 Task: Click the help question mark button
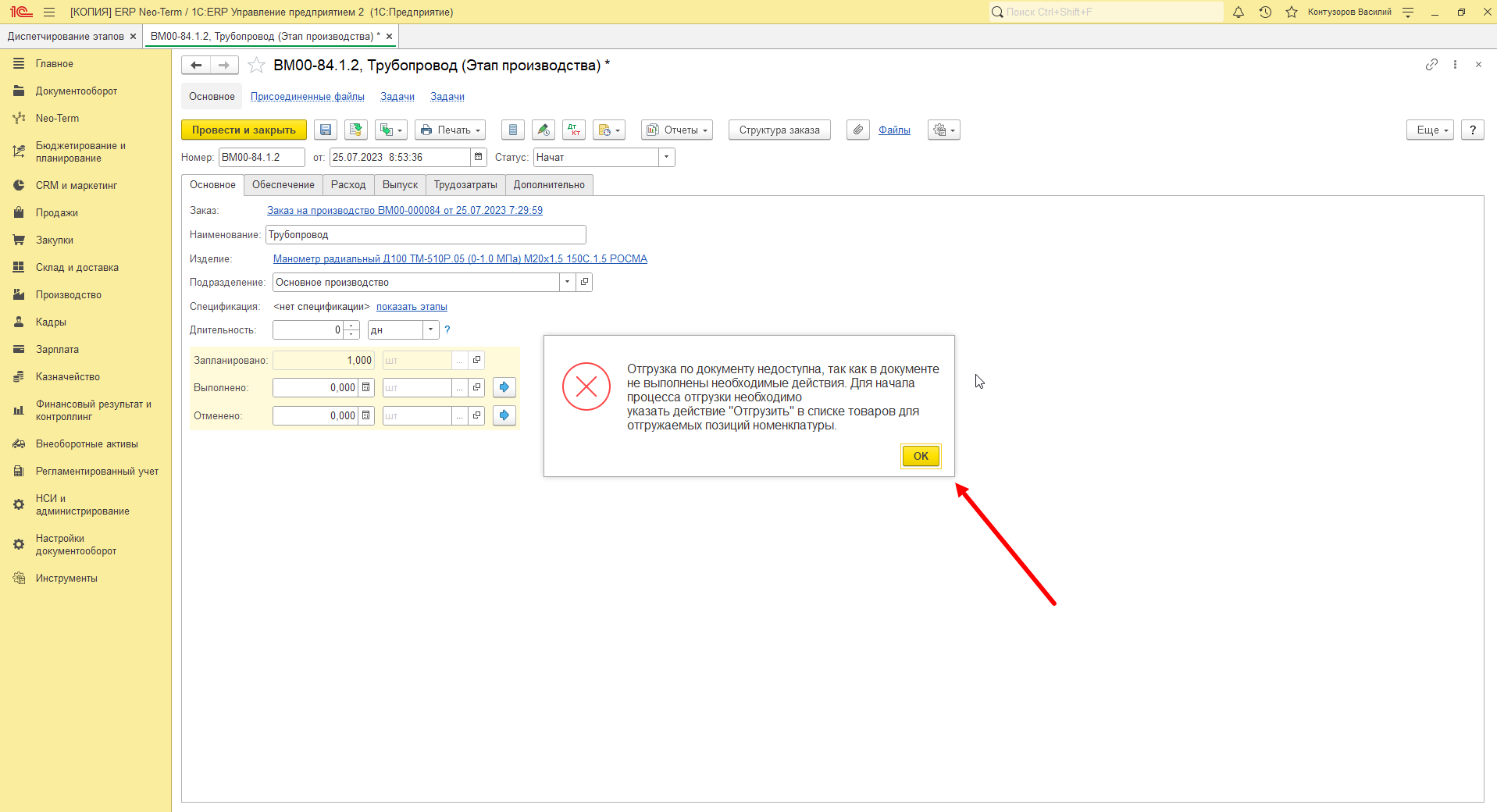pyautogui.click(x=1473, y=130)
